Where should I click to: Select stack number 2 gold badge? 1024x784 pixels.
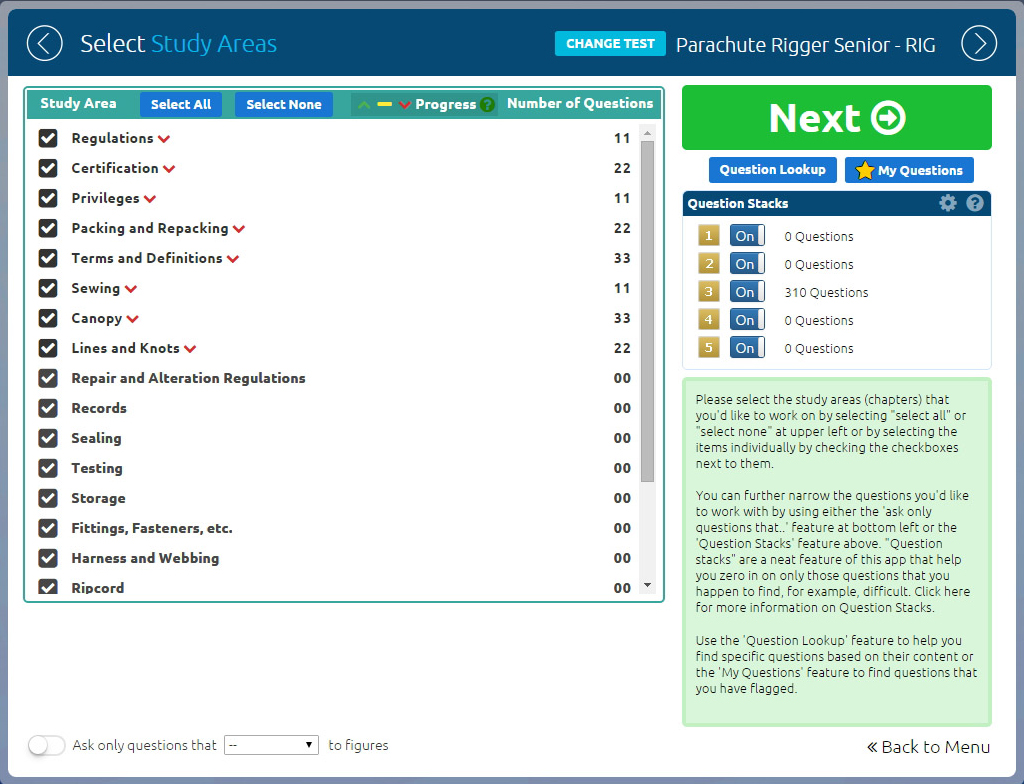pos(709,264)
